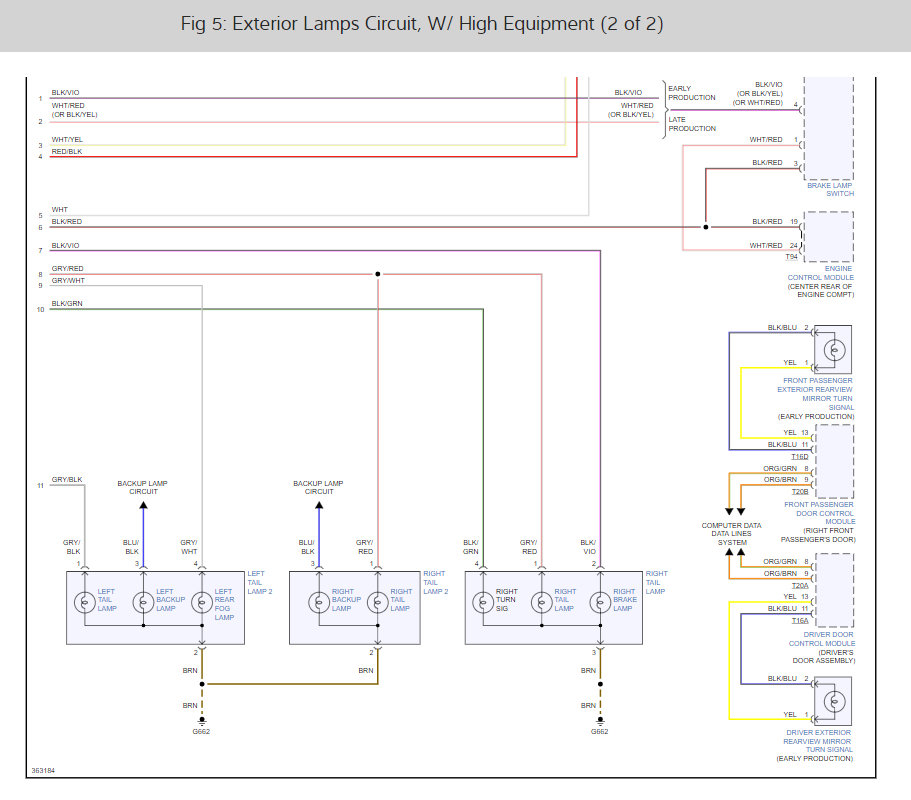
Task: Click the G662 ground symbol below Left Tail Lamp 2
Action: pyautogui.click(x=202, y=721)
